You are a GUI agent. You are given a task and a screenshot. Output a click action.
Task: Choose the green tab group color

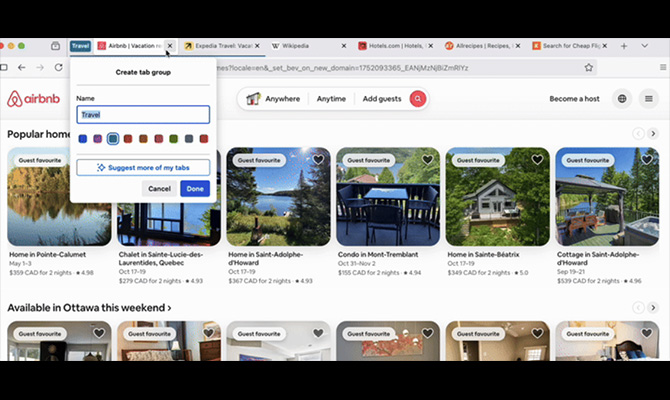point(173,139)
